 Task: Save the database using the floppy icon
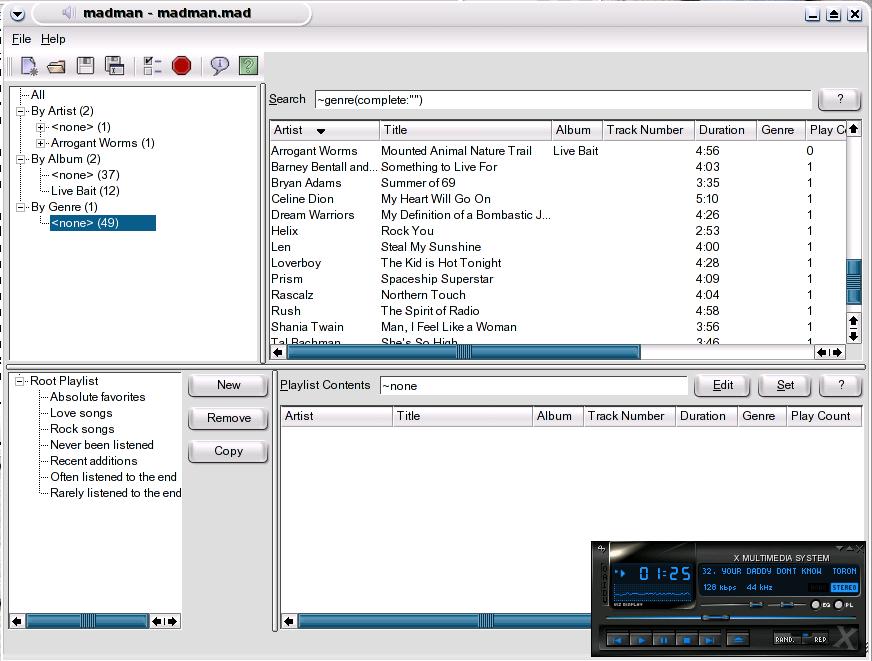[86, 66]
